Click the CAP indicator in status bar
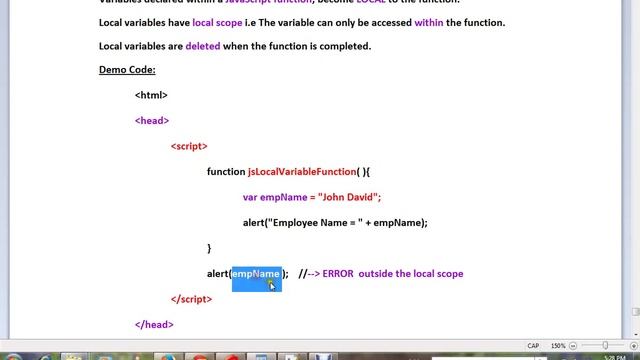The height and width of the screenshot is (360, 640). click(533, 346)
